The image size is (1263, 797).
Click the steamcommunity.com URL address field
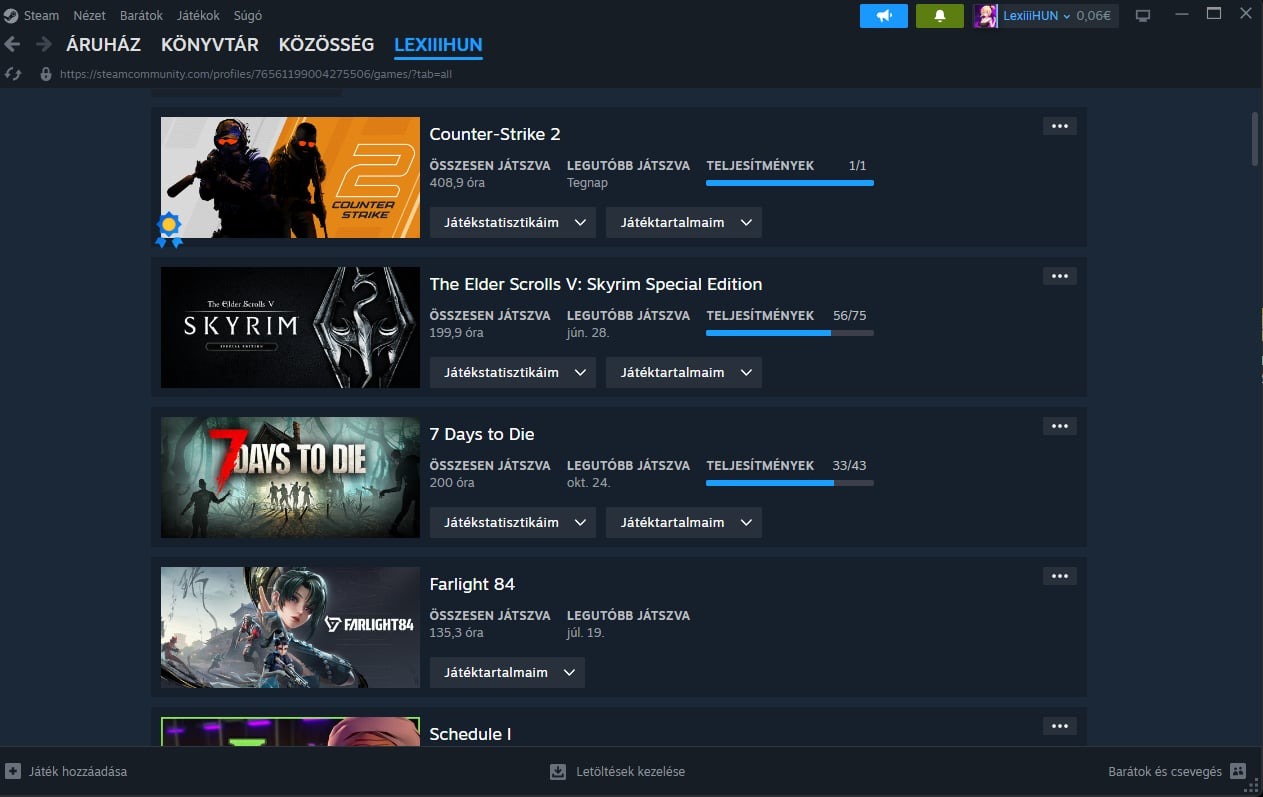coord(256,74)
